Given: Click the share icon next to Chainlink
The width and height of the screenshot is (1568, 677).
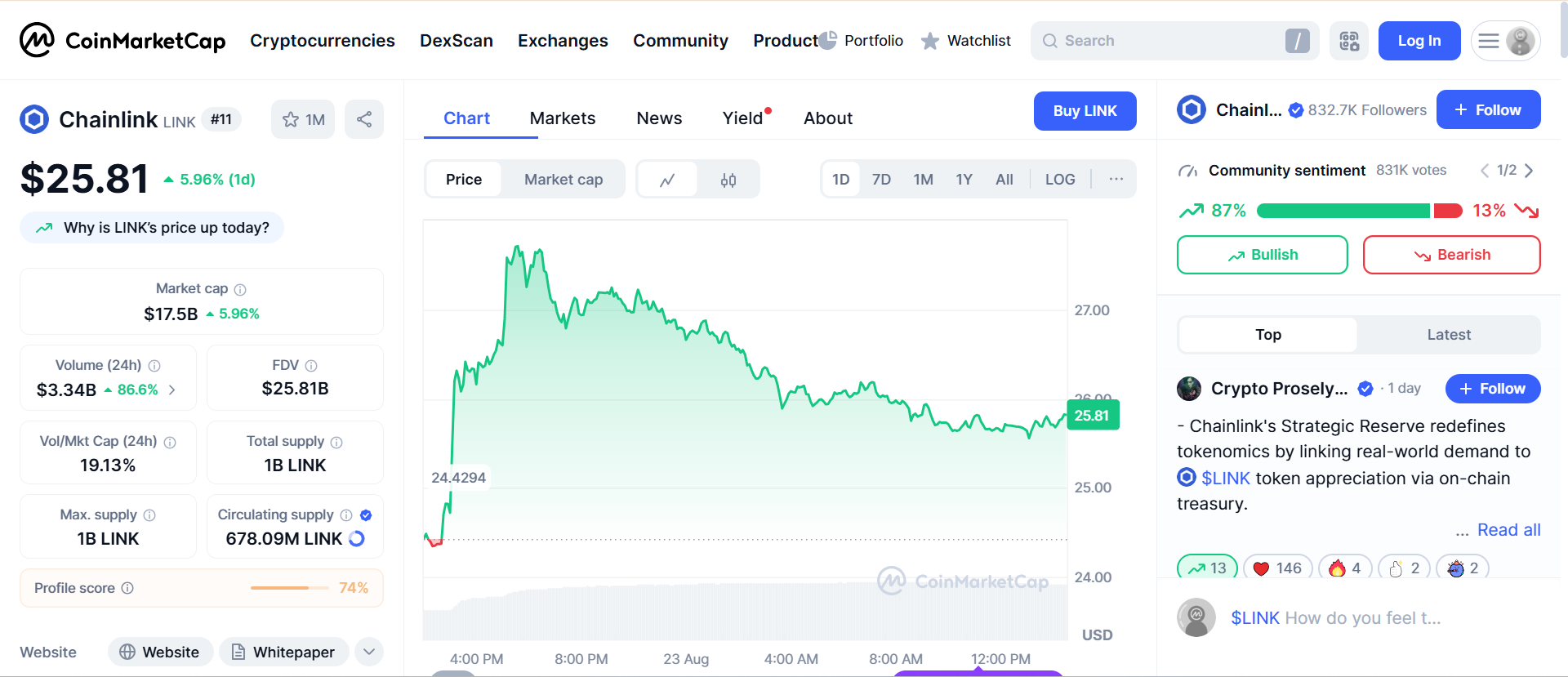Looking at the screenshot, I should coord(364,119).
